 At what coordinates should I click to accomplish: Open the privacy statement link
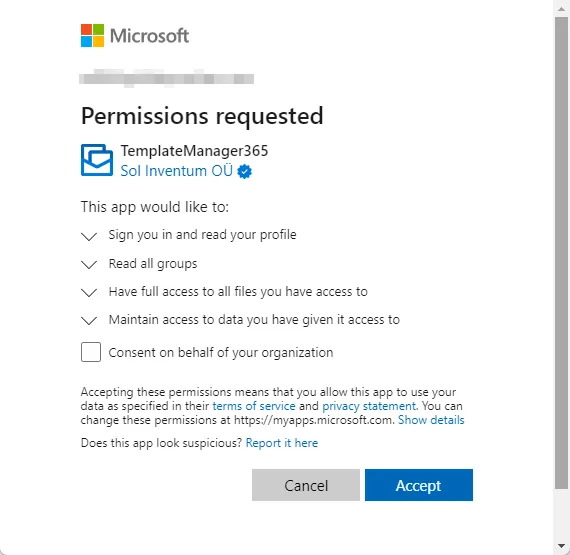click(x=369, y=406)
